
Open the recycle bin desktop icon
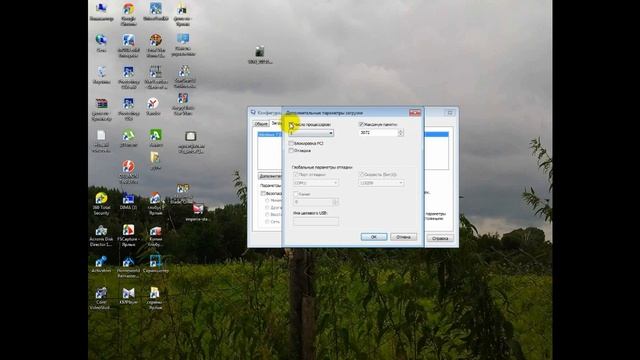(x=101, y=75)
